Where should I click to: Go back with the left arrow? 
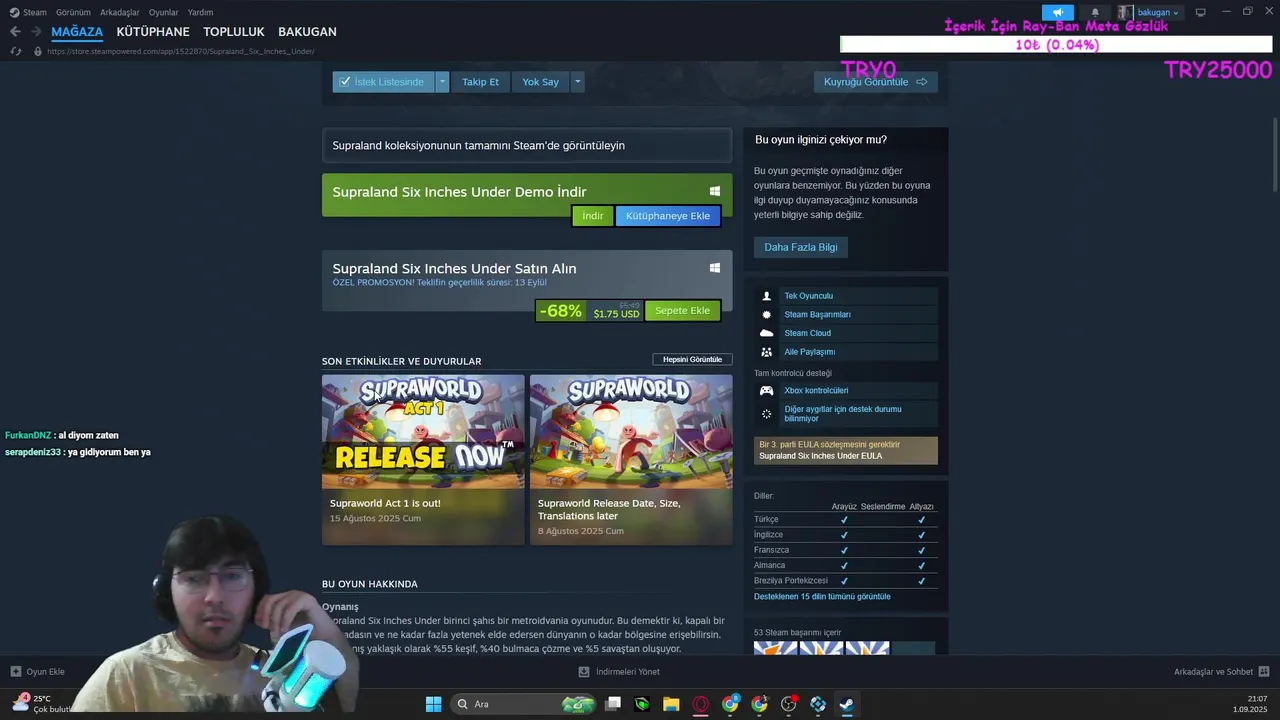15,32
